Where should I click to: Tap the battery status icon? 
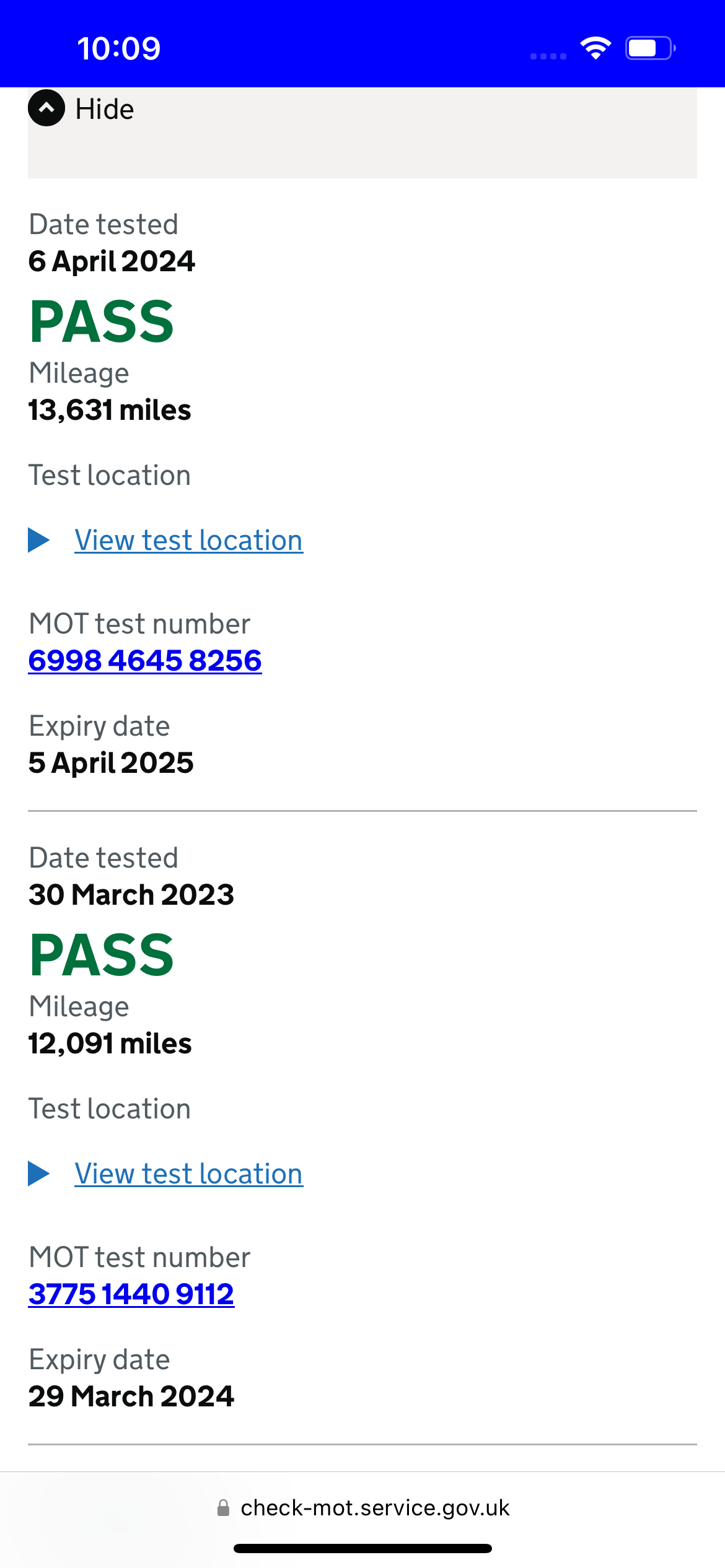[651, 48]
